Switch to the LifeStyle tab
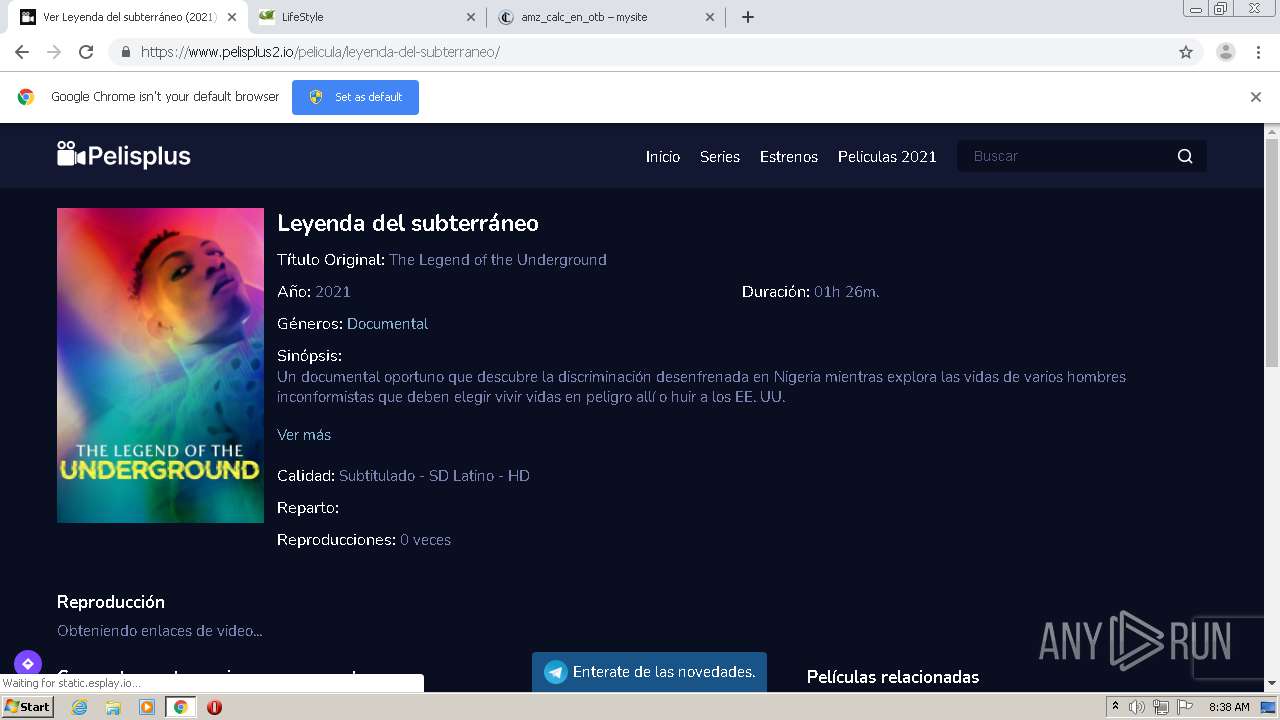Image resolution: width=1280 pixels, height=720 pixels. [367, 17]
